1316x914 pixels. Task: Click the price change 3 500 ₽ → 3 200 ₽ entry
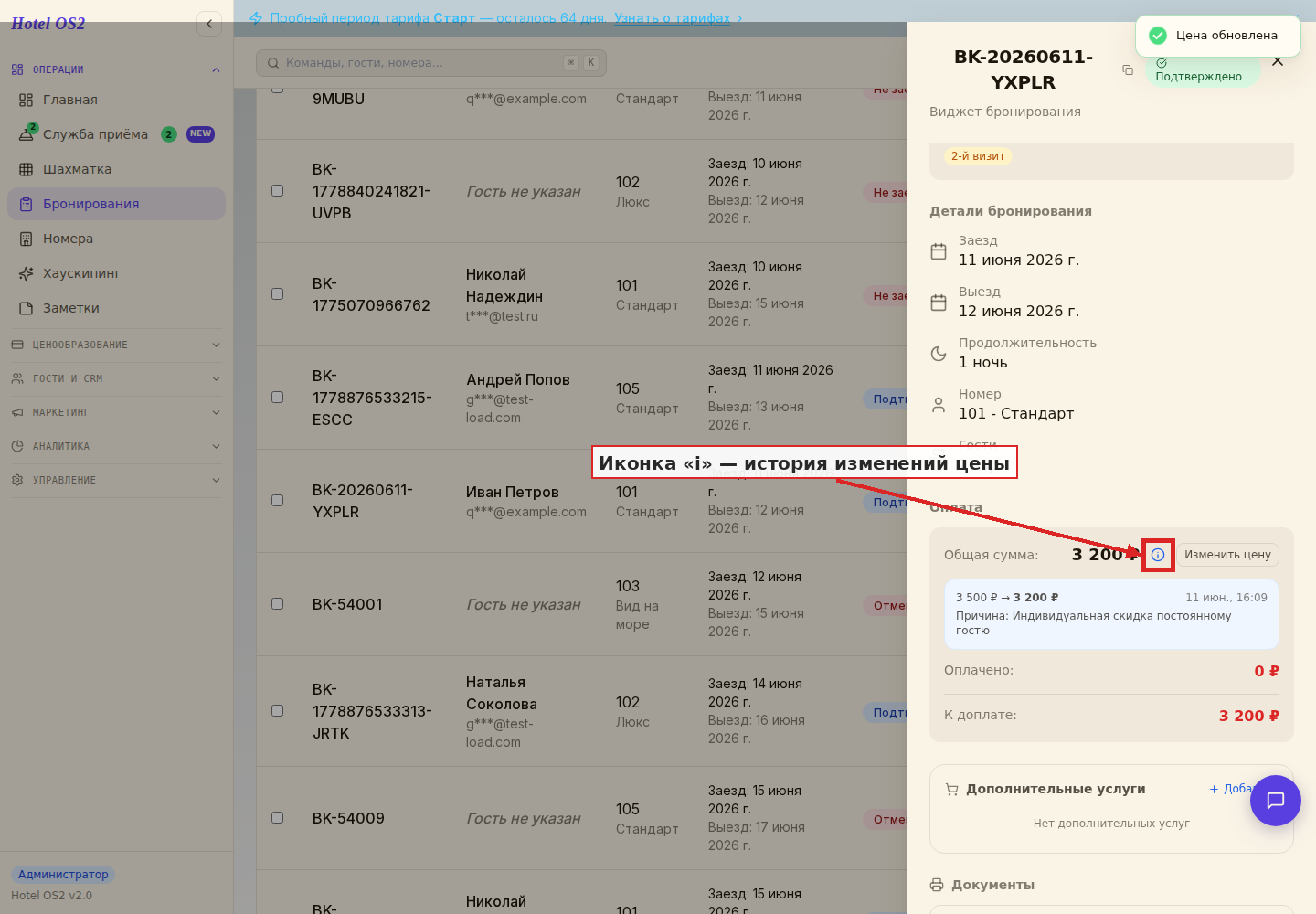1111,613
